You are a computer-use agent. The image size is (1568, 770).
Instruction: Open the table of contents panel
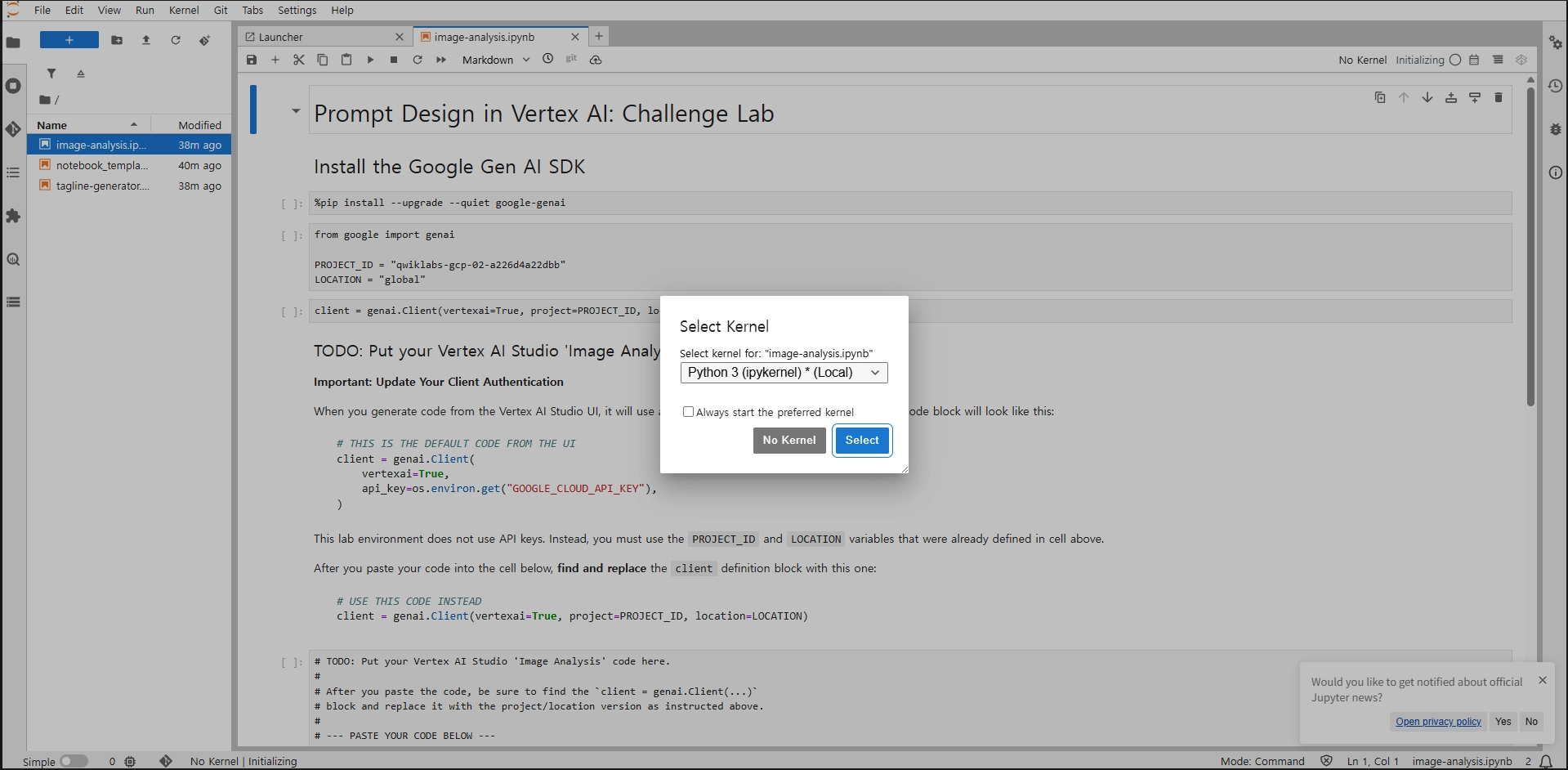(x=13, y=172)
